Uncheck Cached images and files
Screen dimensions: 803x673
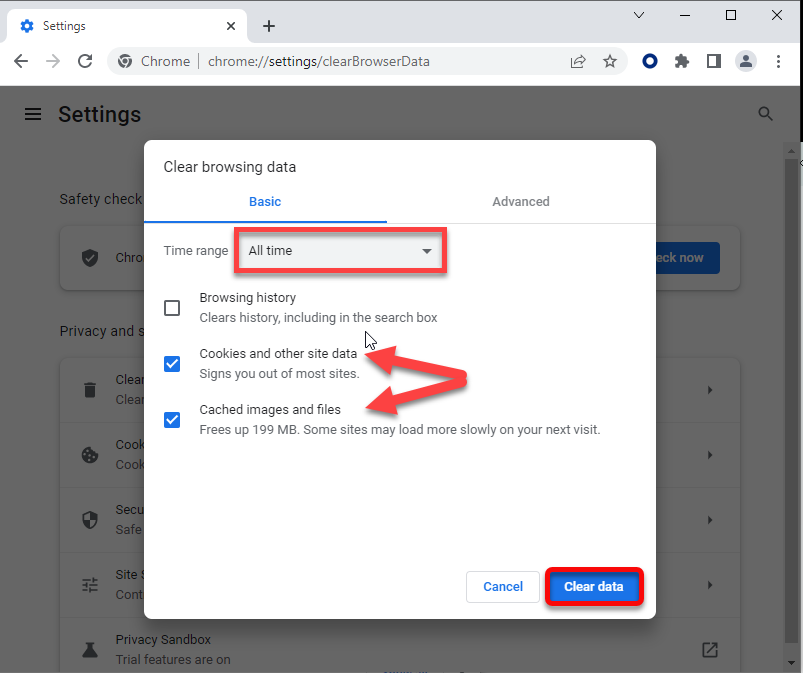click(172, 420)
